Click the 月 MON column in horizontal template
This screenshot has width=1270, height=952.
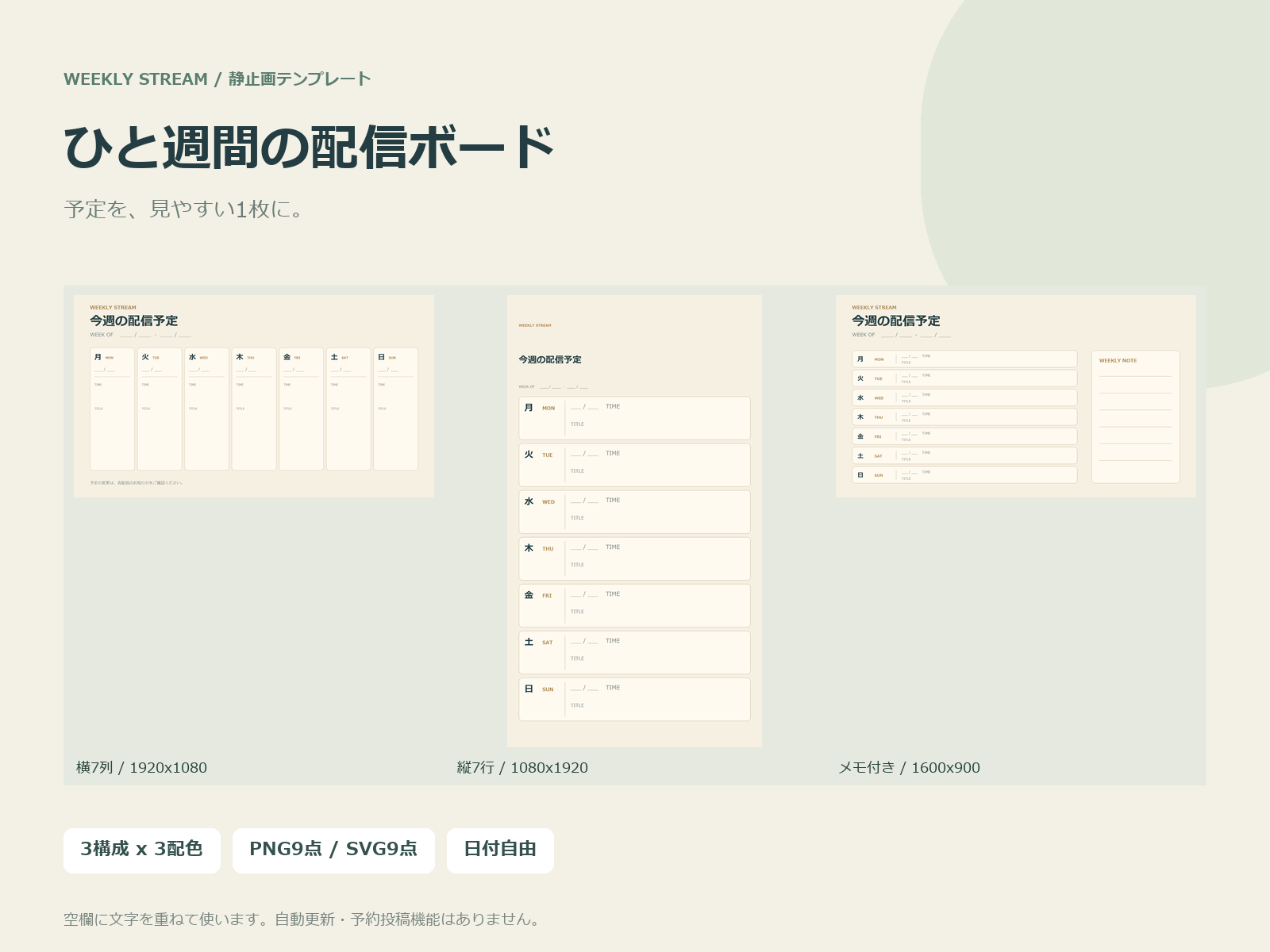tap(112, 409)
